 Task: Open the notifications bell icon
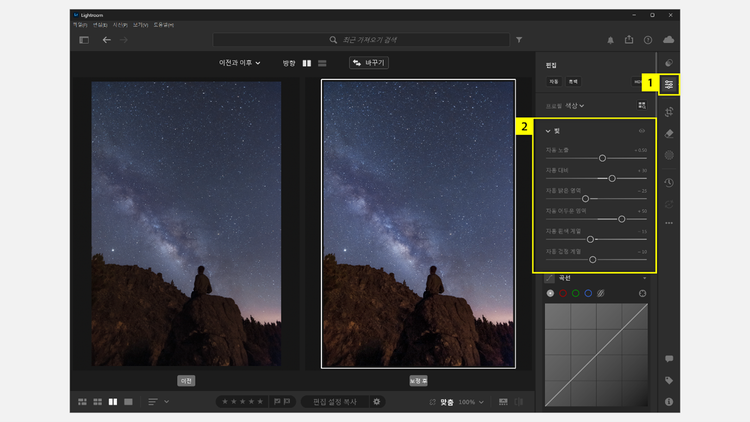611,40
